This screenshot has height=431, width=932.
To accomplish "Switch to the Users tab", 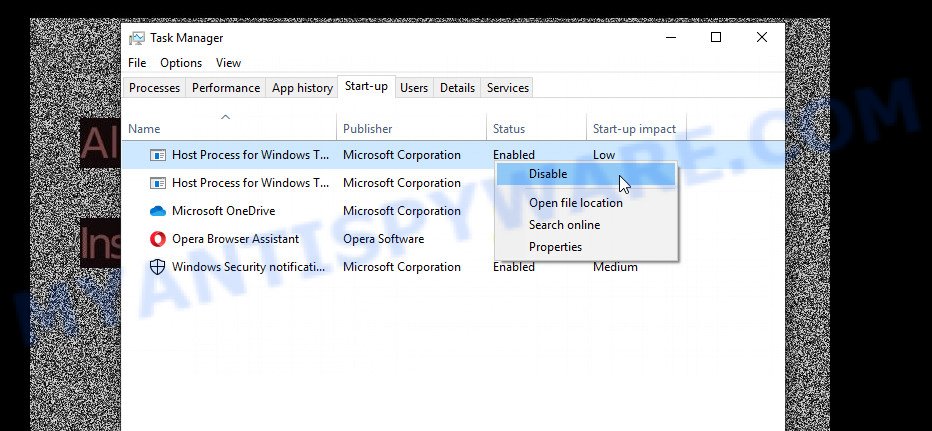I will pos(414,88).
